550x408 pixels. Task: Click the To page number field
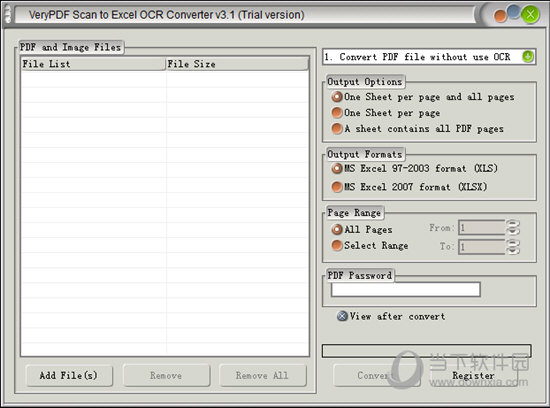point(481,247)
